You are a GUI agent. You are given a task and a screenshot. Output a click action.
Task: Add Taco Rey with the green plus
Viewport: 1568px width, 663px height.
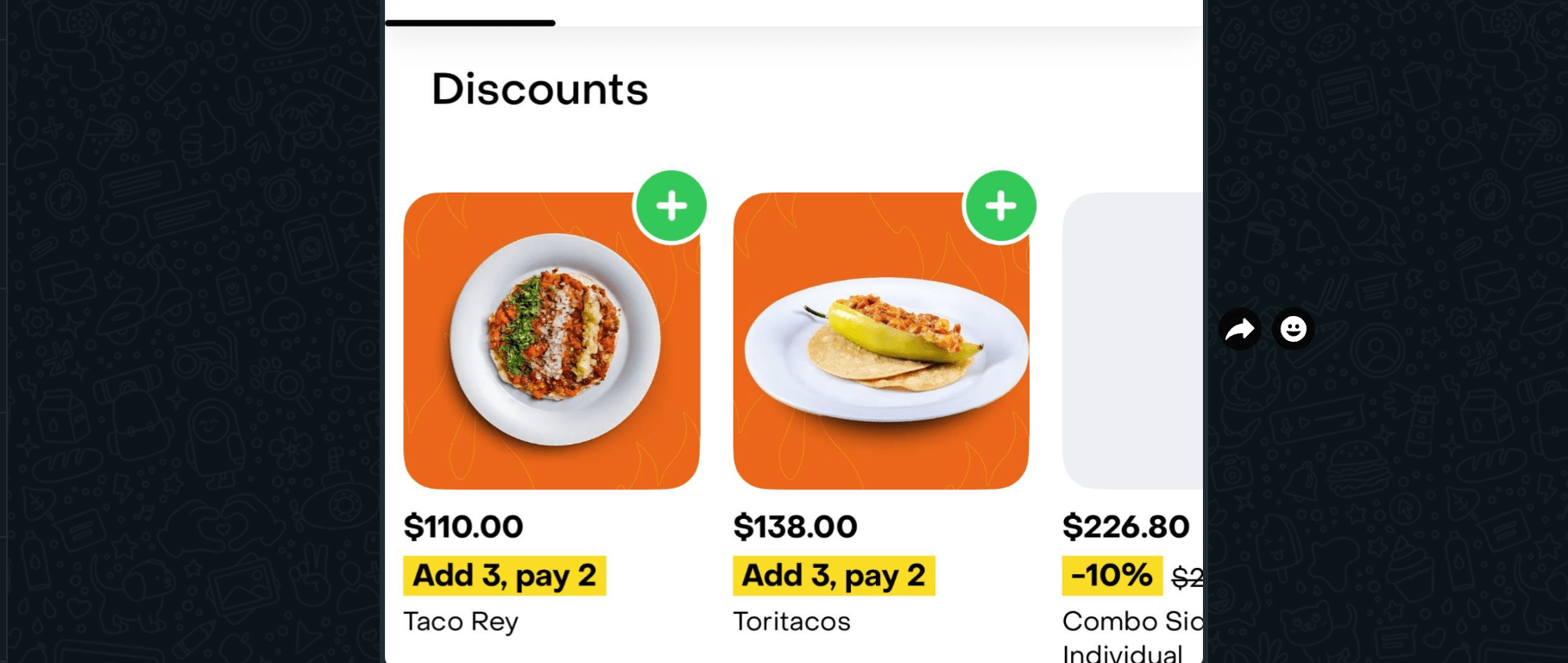click(x=671, y=206)
